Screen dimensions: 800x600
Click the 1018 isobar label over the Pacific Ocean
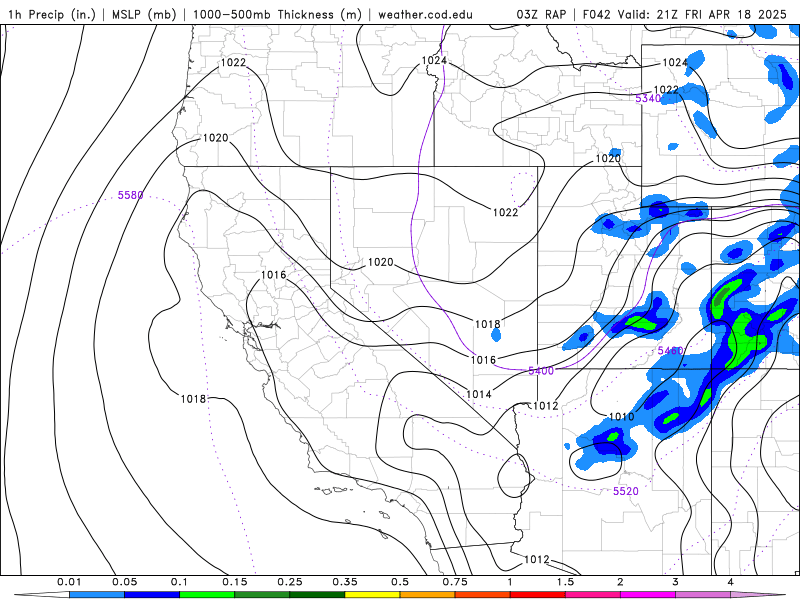coord(193,399)
